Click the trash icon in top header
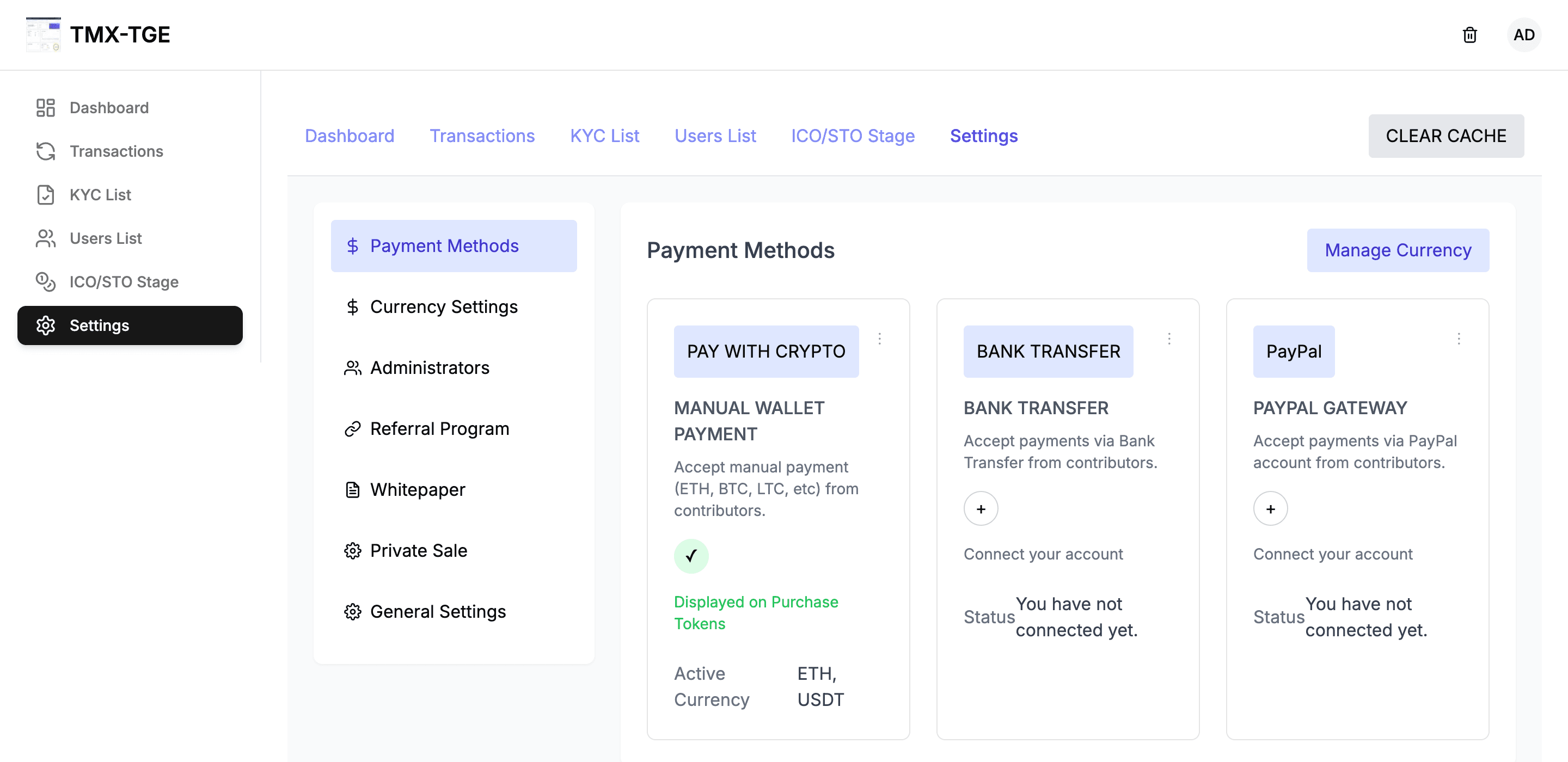 [x=1469, y=35]
